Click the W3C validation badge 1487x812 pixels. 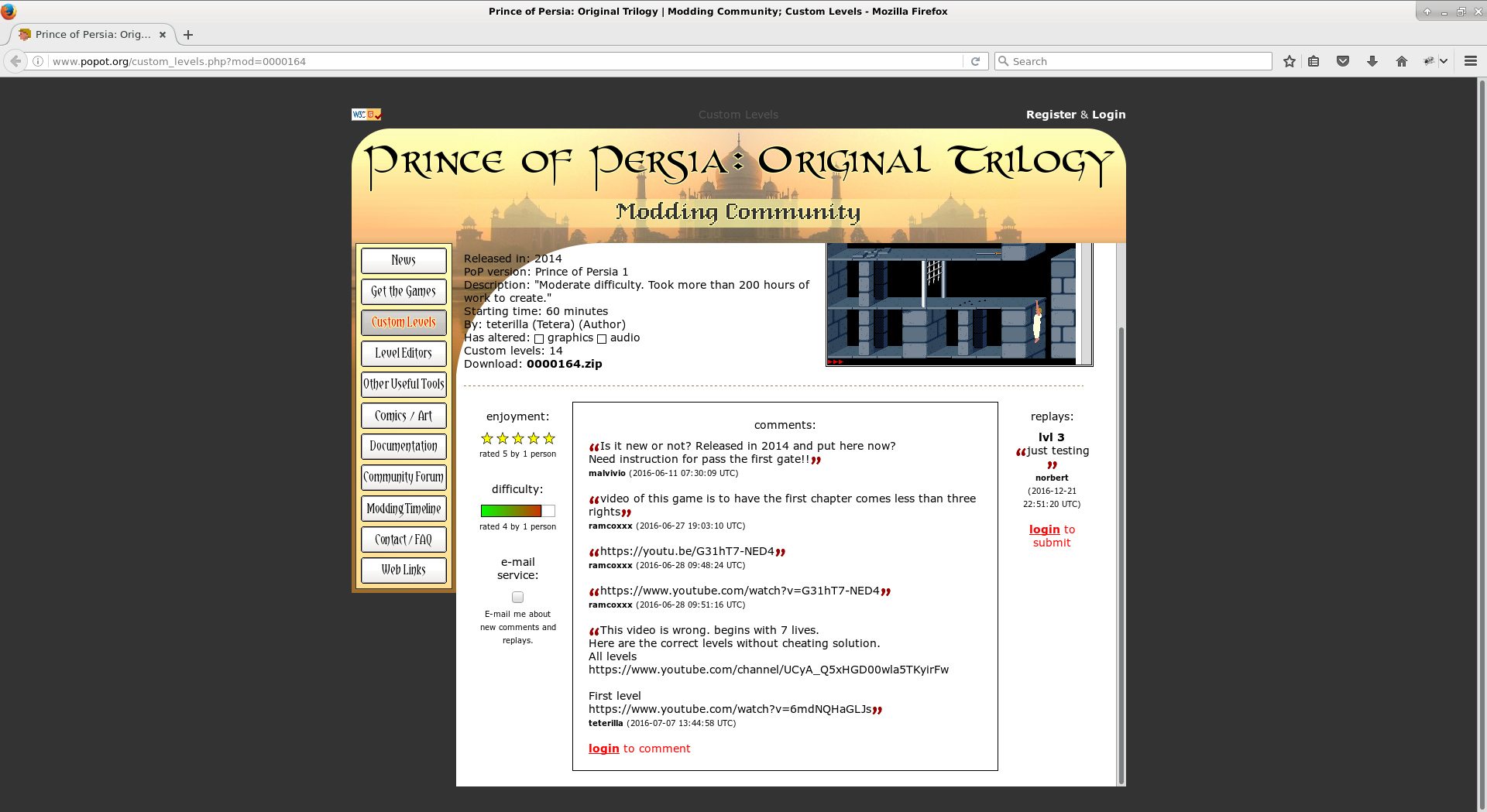point(366,115)
